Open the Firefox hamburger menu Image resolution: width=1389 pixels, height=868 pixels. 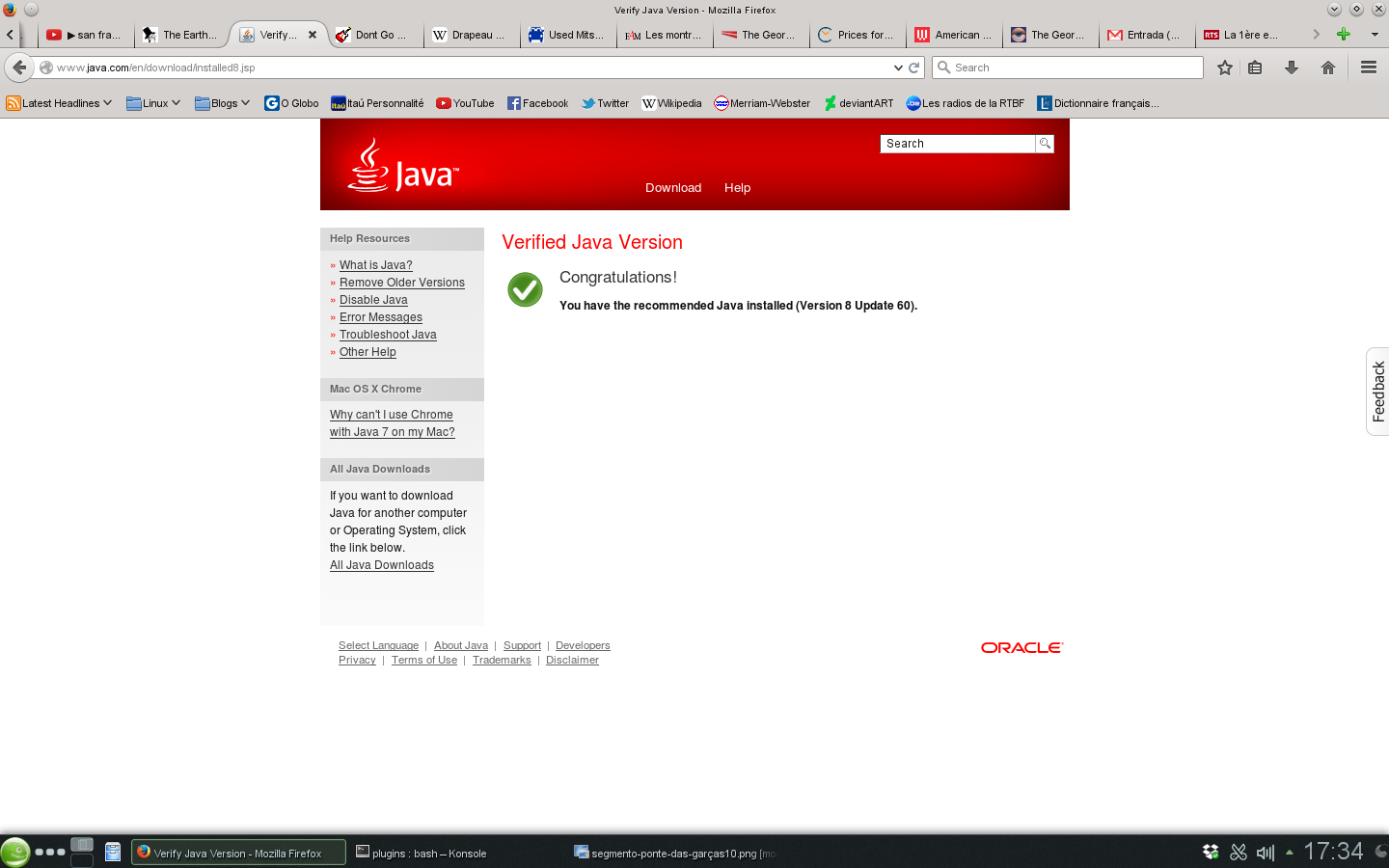tap(1369, 68)
